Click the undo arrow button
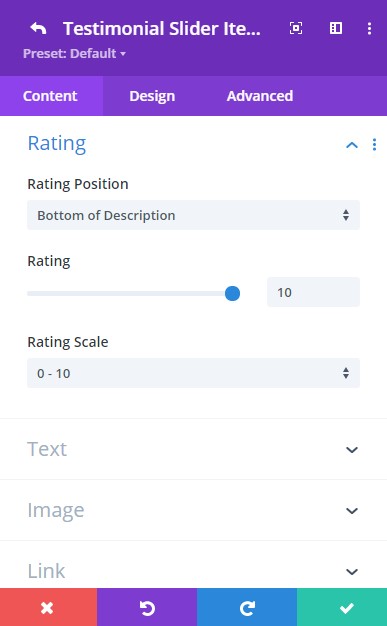 point(147,607)
